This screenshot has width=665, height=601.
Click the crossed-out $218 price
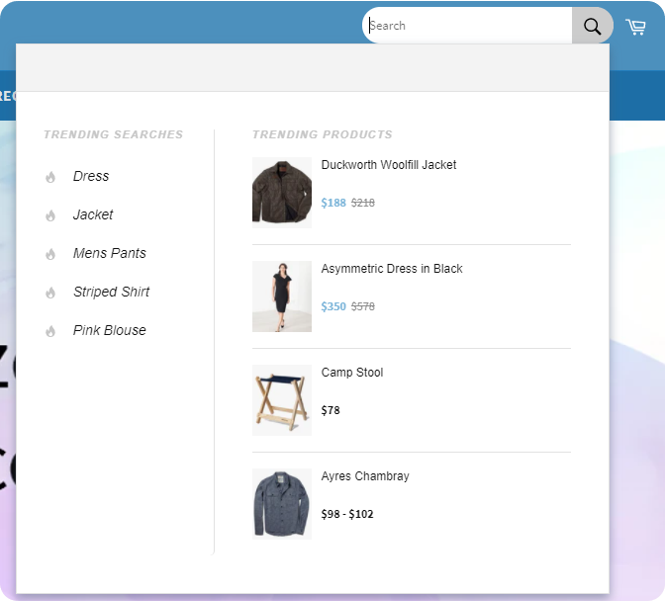(x=363, y=203)
